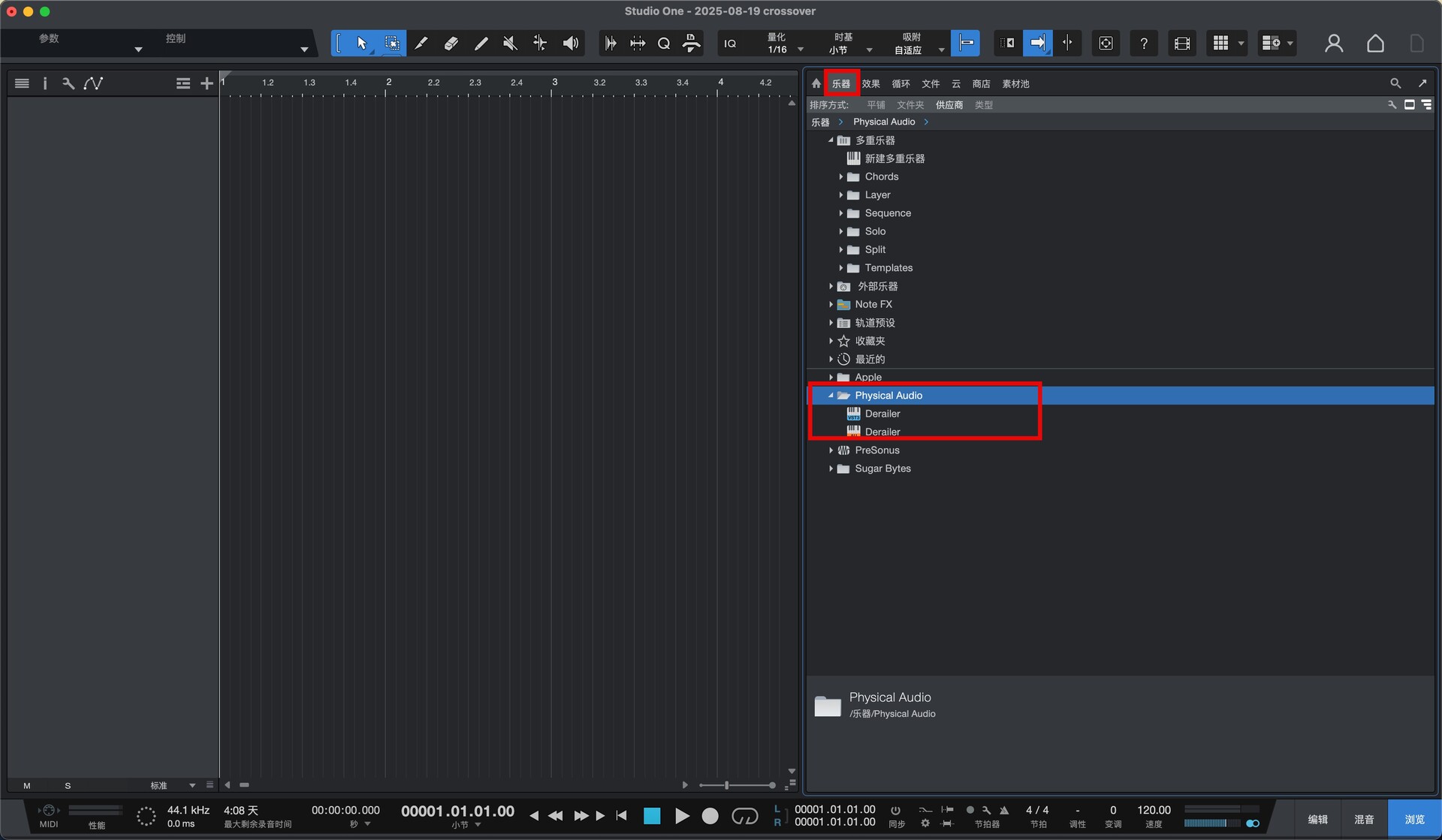Open track options wrench icon
Screen dimensions: 1442x840
[x=68, y=83]
